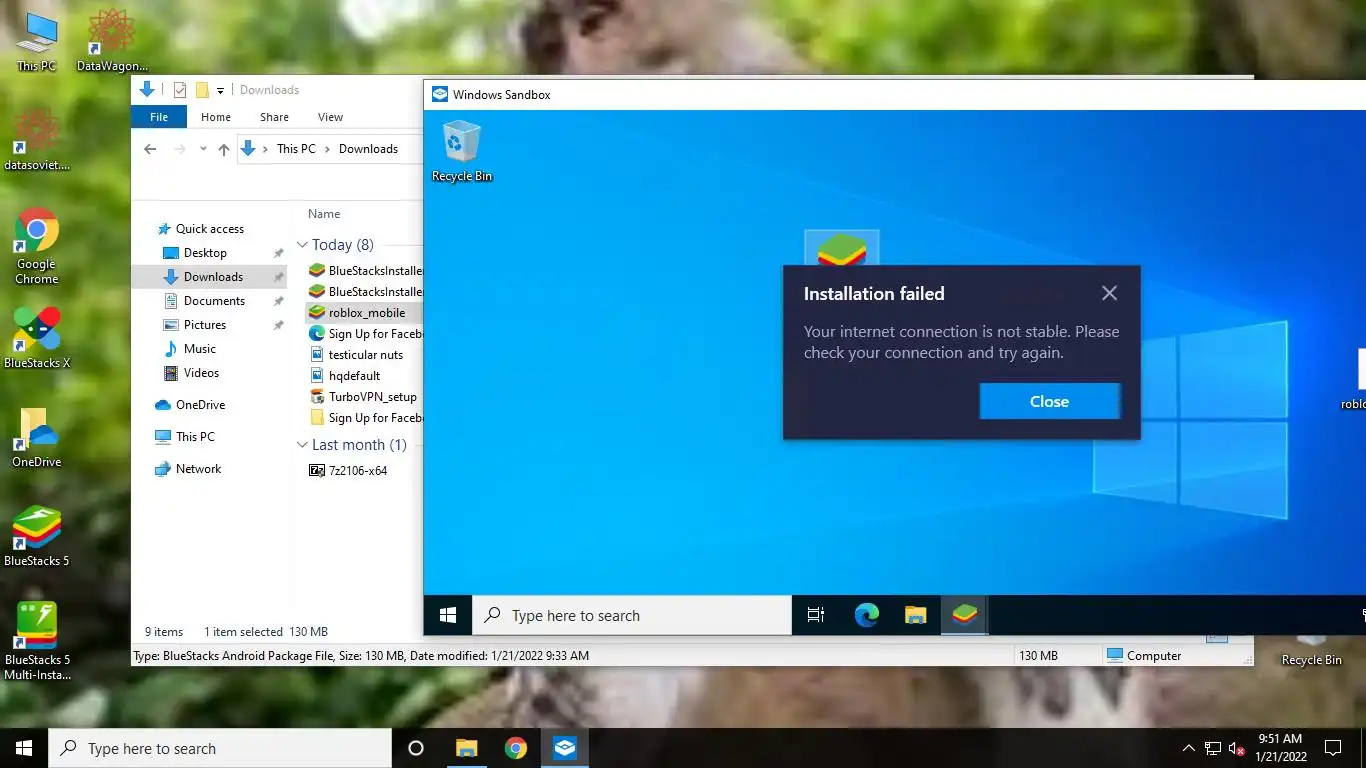Select Documents in navigation pane
Image resolution: width=1366 pixels, height=768 pixels.
[214, 301]
